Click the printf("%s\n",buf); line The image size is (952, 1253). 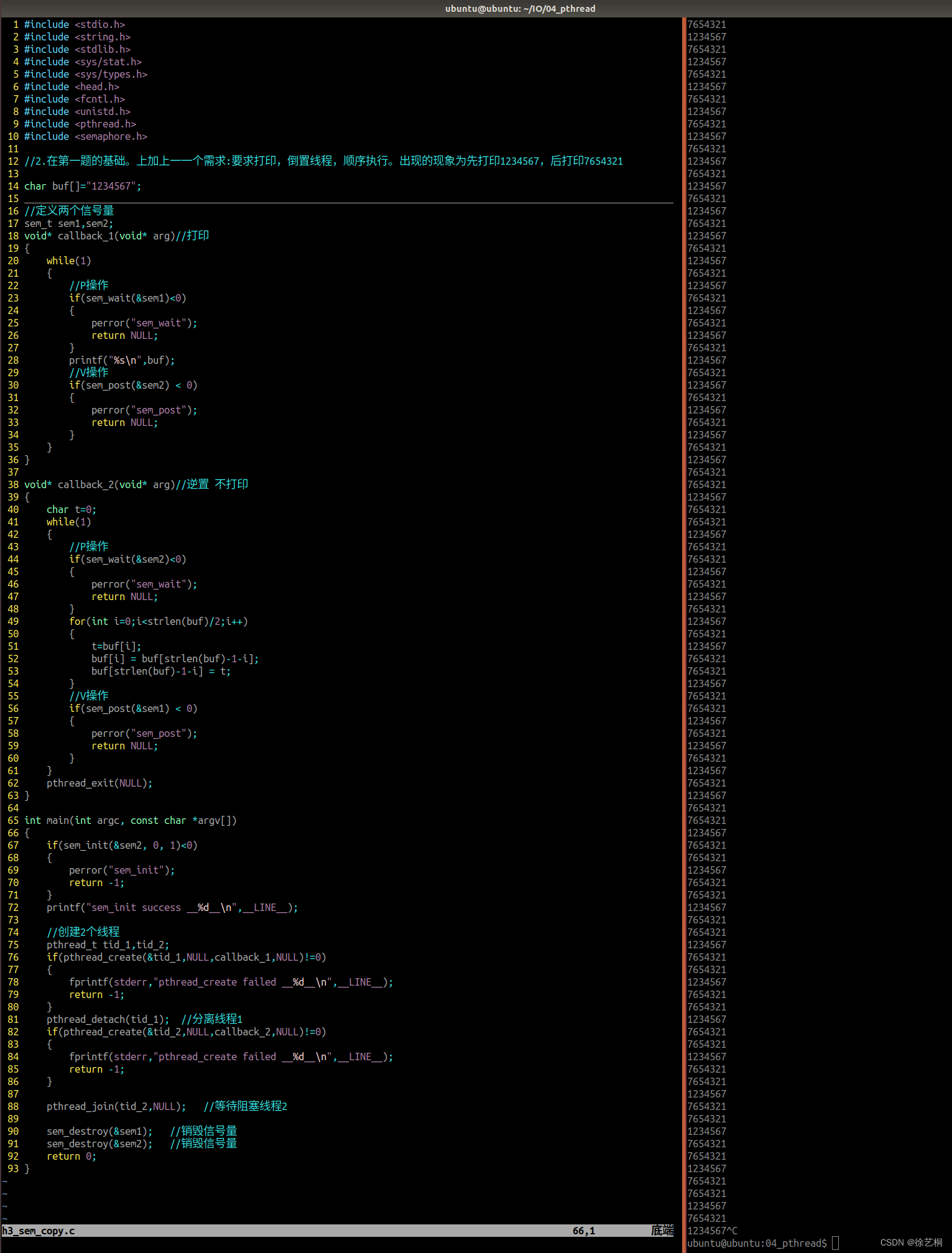click(x=122, y=360)
